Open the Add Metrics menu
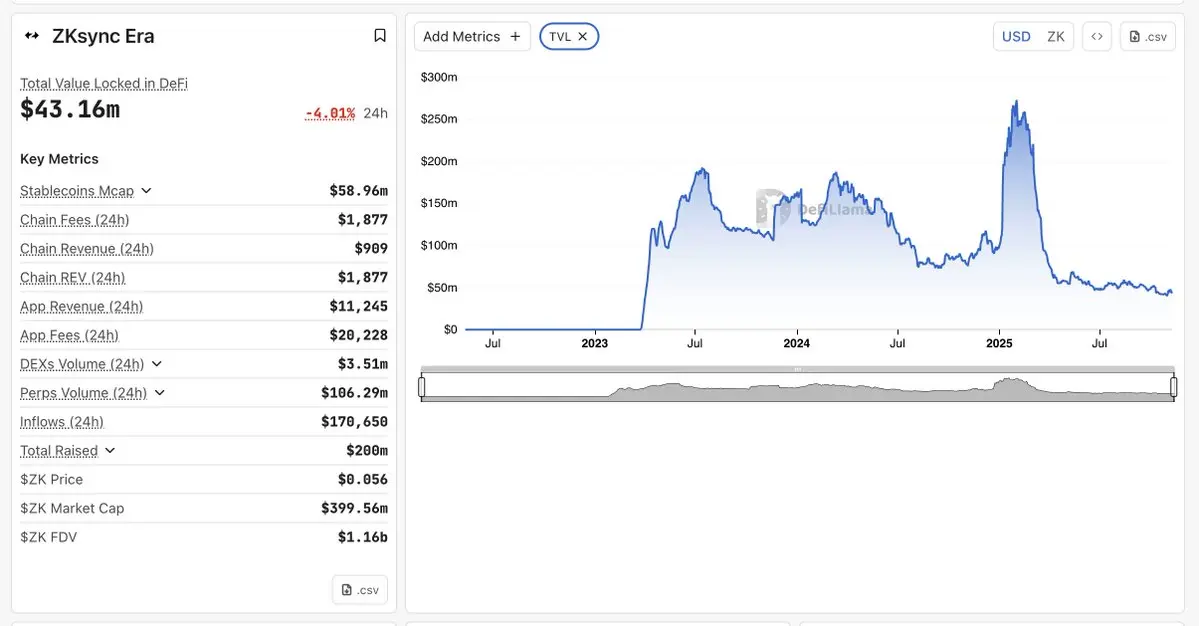This screenshot has height=626, width=1199. [x=472, y=36]
